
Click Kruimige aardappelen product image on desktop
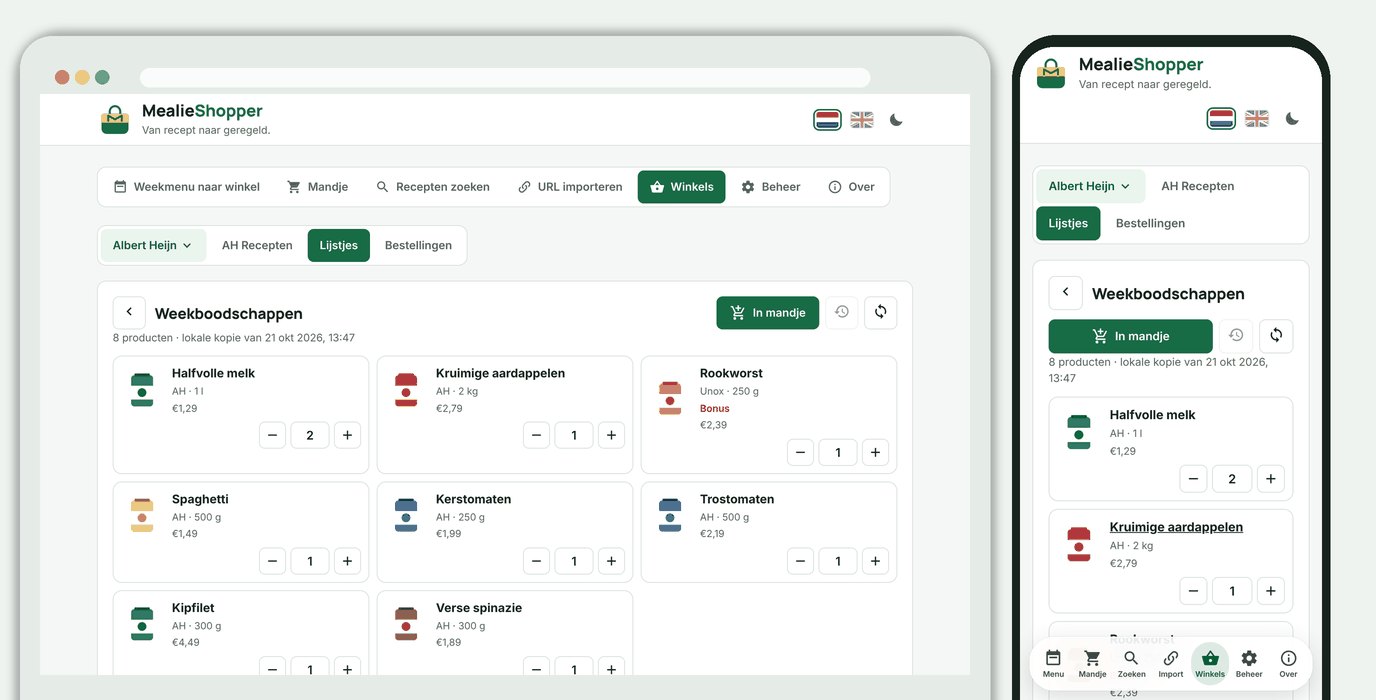coord(406,389)
